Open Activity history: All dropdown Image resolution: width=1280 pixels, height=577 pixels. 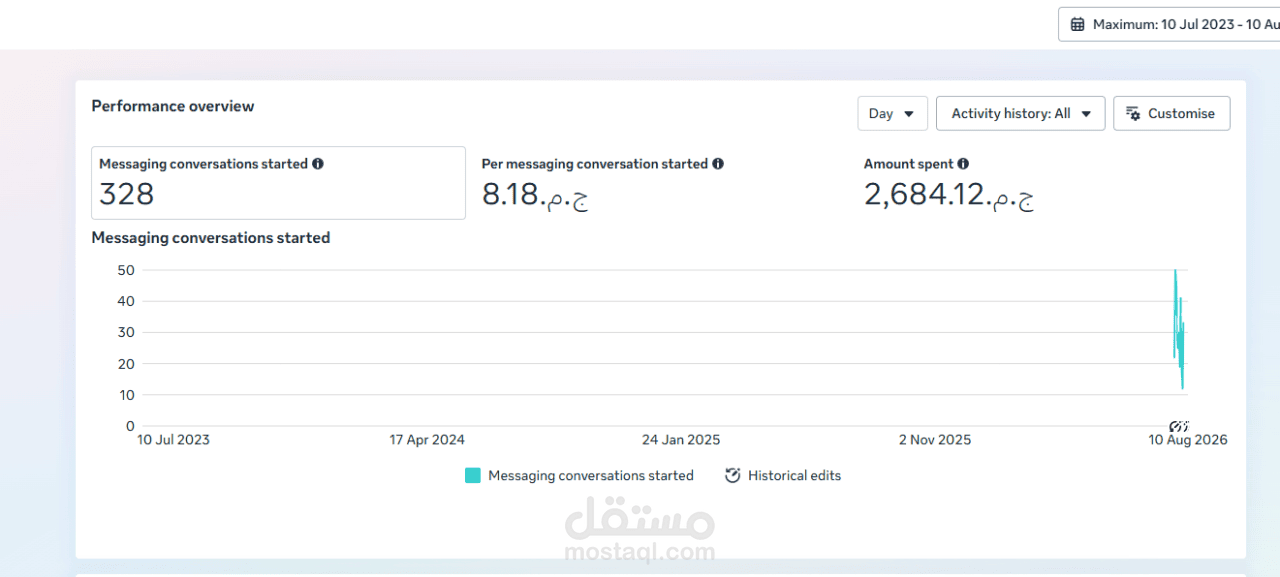tap(1020, 113)
